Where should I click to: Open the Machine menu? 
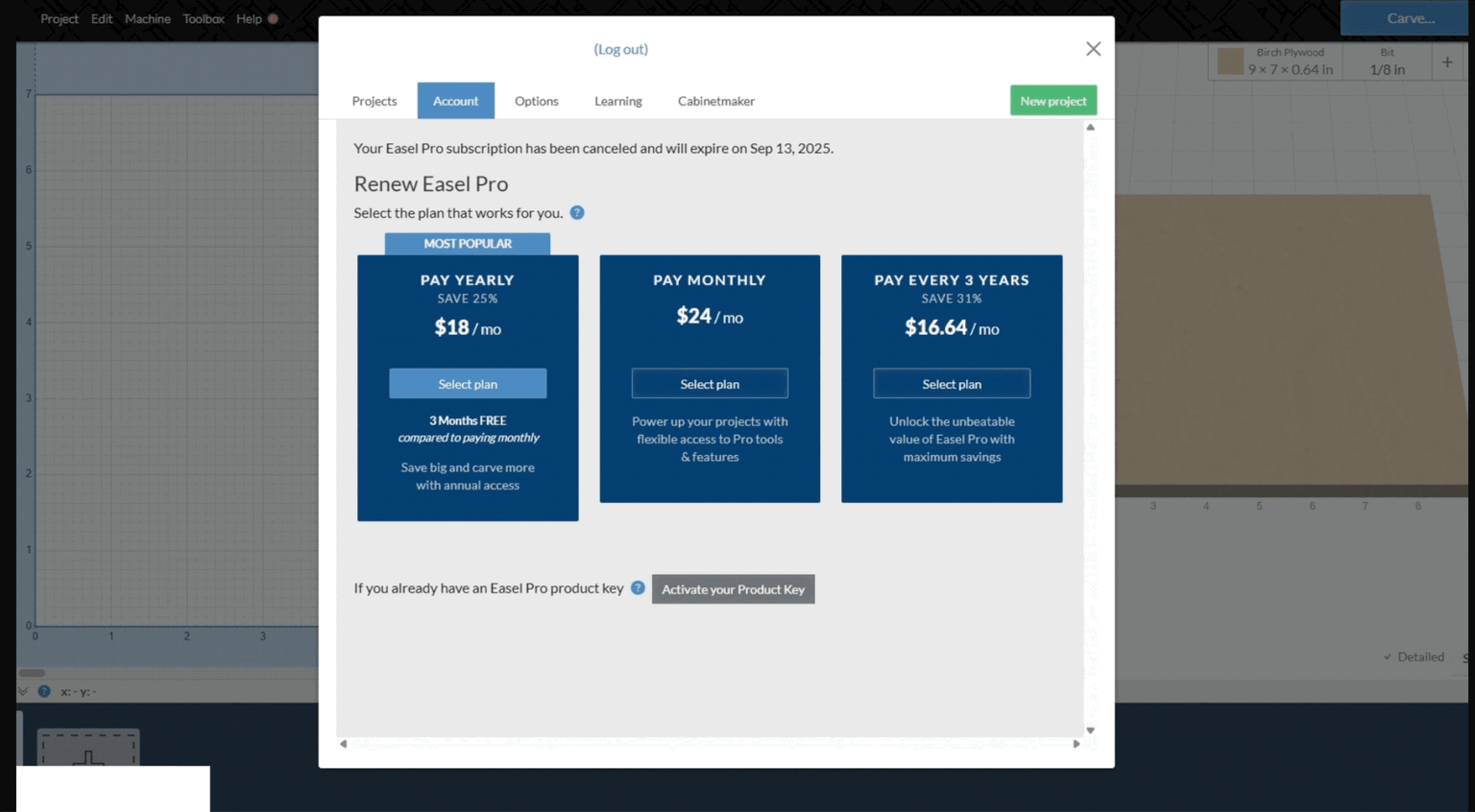[x=147, y=19]
